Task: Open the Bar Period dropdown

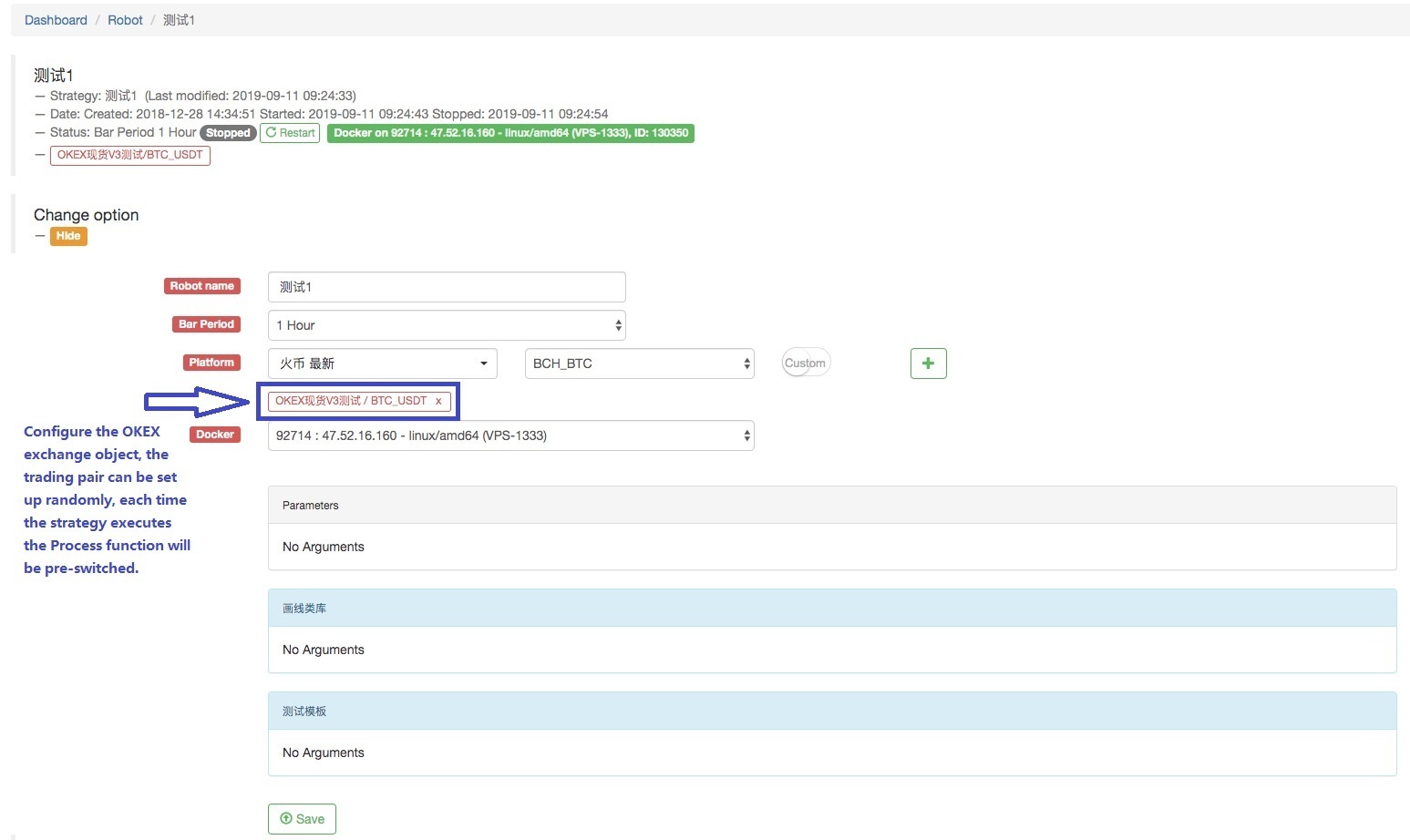Action: click(x=447, y=325)
